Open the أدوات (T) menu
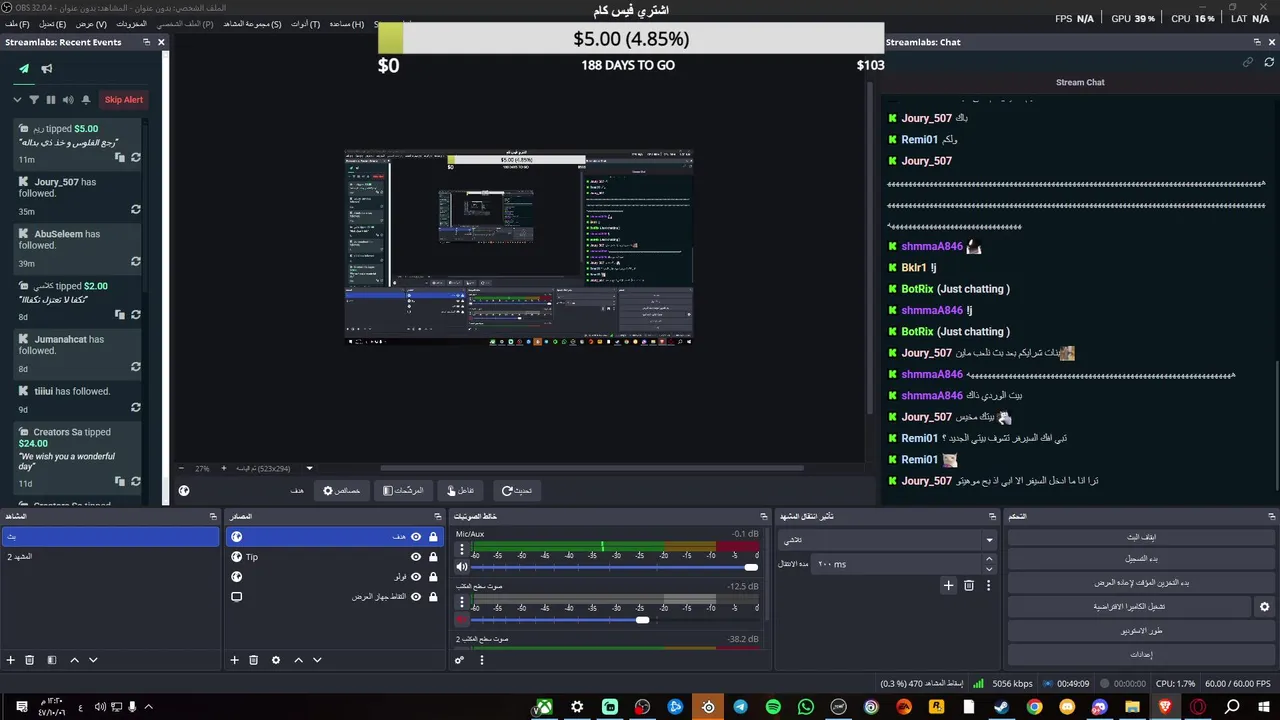The width and height of the screenshot is (1280, 720). 305,24
